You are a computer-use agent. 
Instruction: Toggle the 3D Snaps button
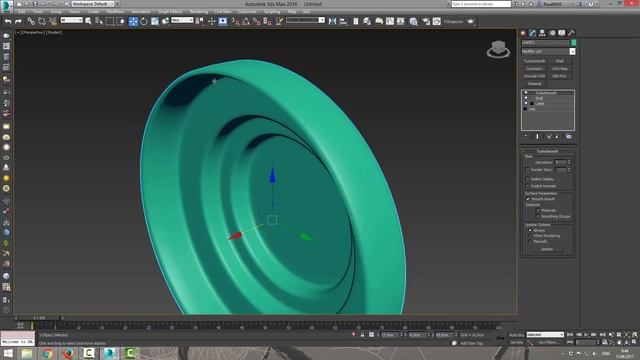(236, 21)
